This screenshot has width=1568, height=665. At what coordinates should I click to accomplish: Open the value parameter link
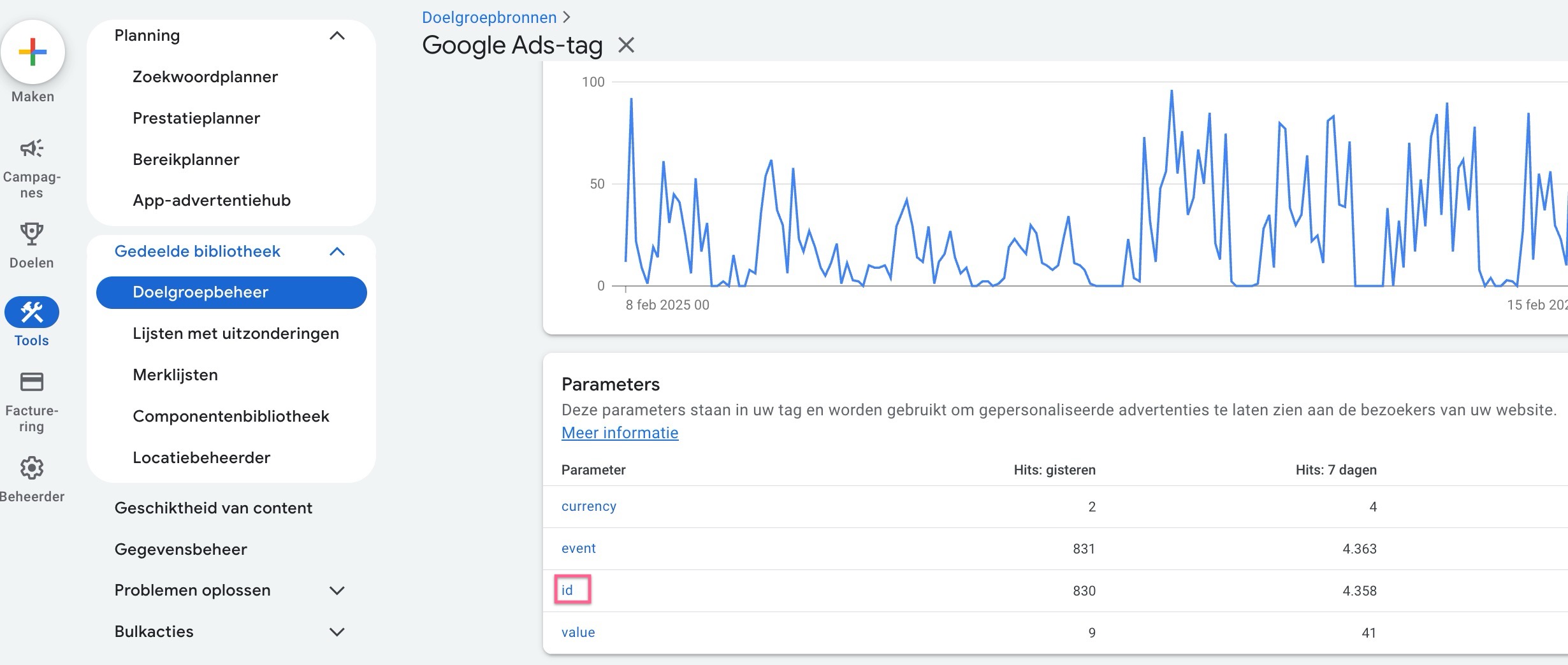tap(578, 633)
